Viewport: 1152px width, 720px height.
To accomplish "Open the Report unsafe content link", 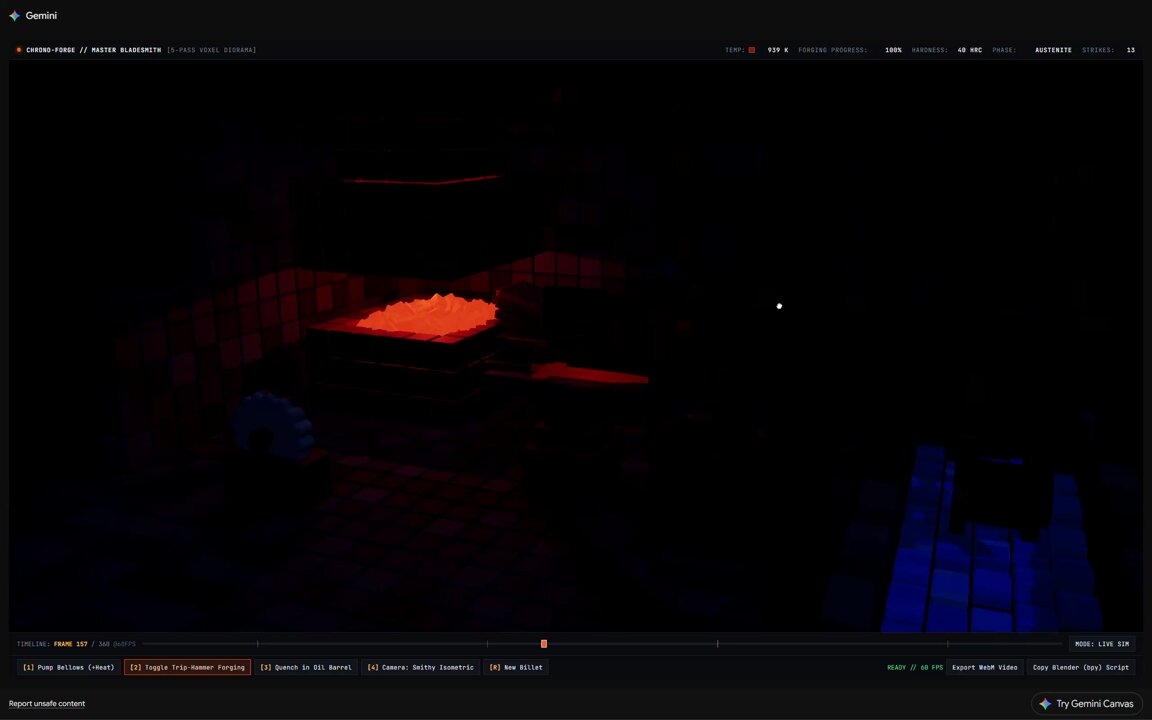I will 47,704.
